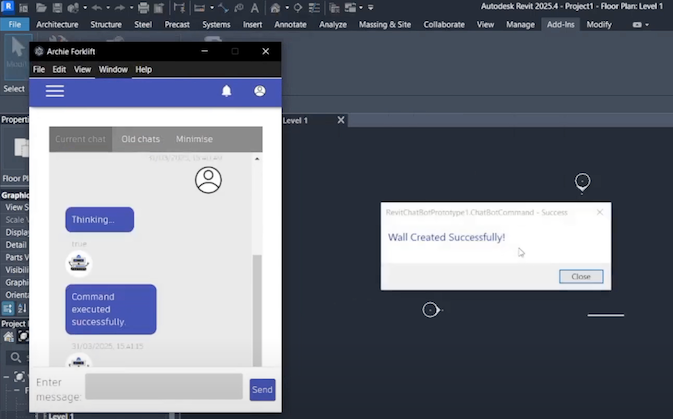Open the Modify ribbon tab
Image resolution: width=673 pixels, height=419 pixels.
coord(599,24)
